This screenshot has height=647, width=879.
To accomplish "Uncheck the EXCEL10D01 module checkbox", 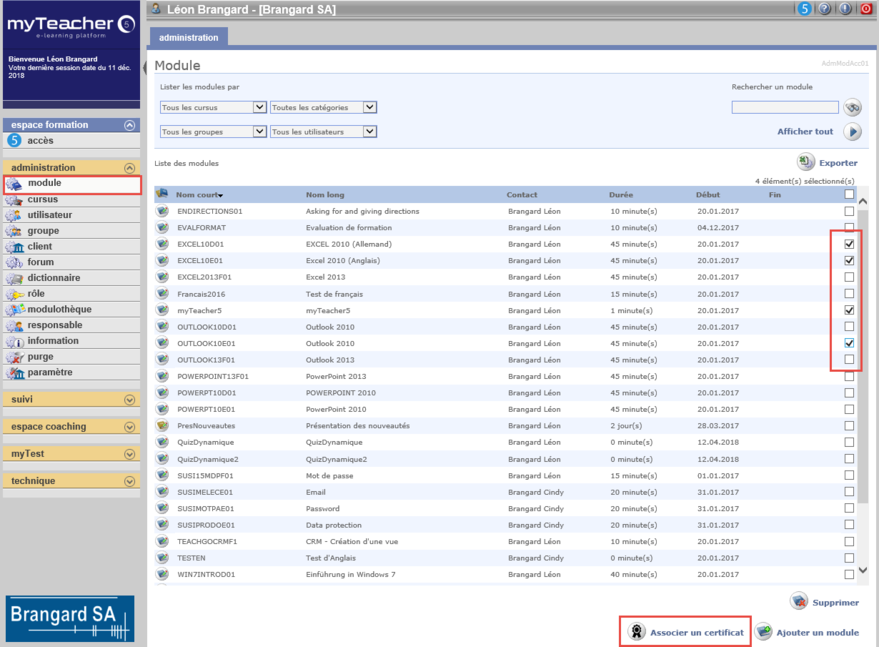I will point(849,244).
